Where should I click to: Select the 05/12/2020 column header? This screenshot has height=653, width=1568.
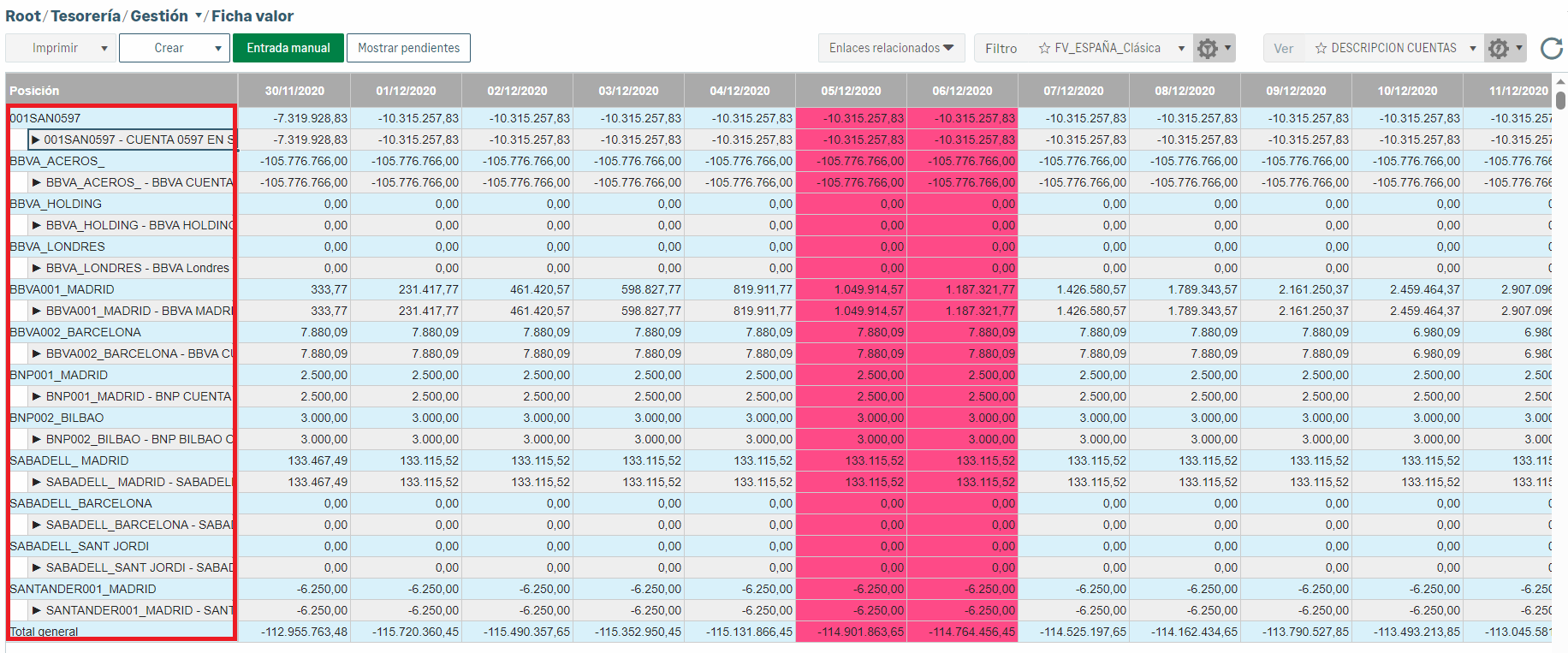click(x=851, y=91)
